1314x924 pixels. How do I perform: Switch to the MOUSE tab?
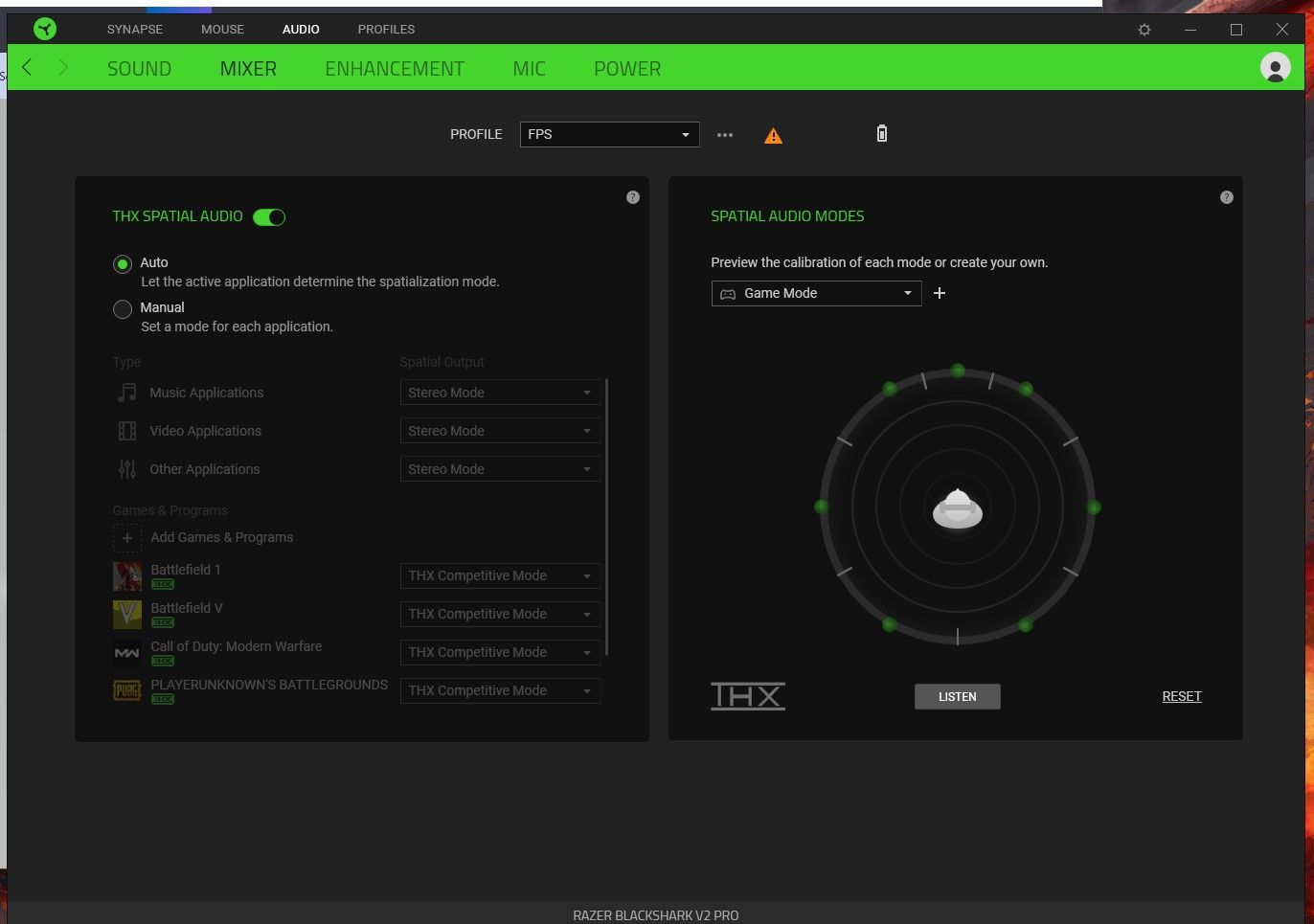pyautogui.click(x=222, y=30)
